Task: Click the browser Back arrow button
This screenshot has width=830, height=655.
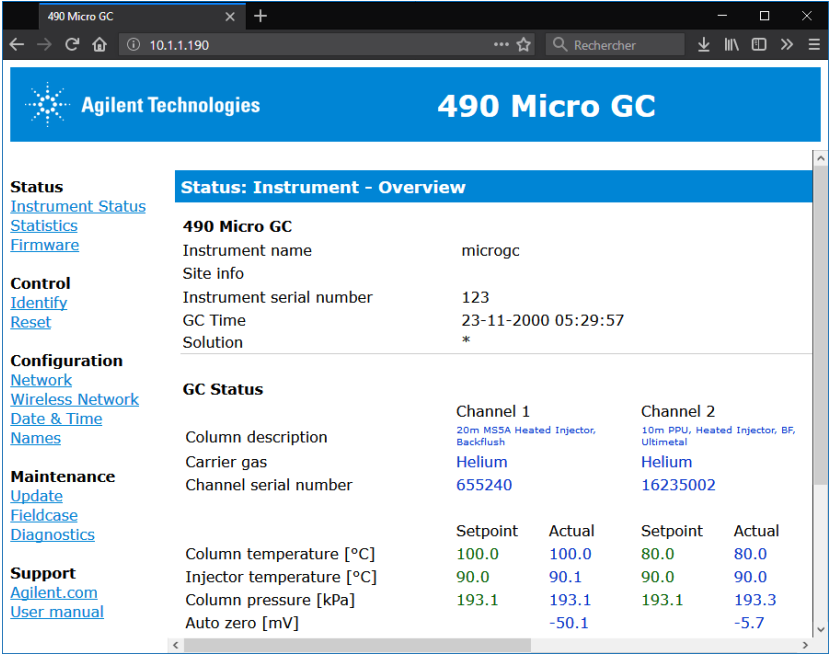Action: [x=16, y=45]
